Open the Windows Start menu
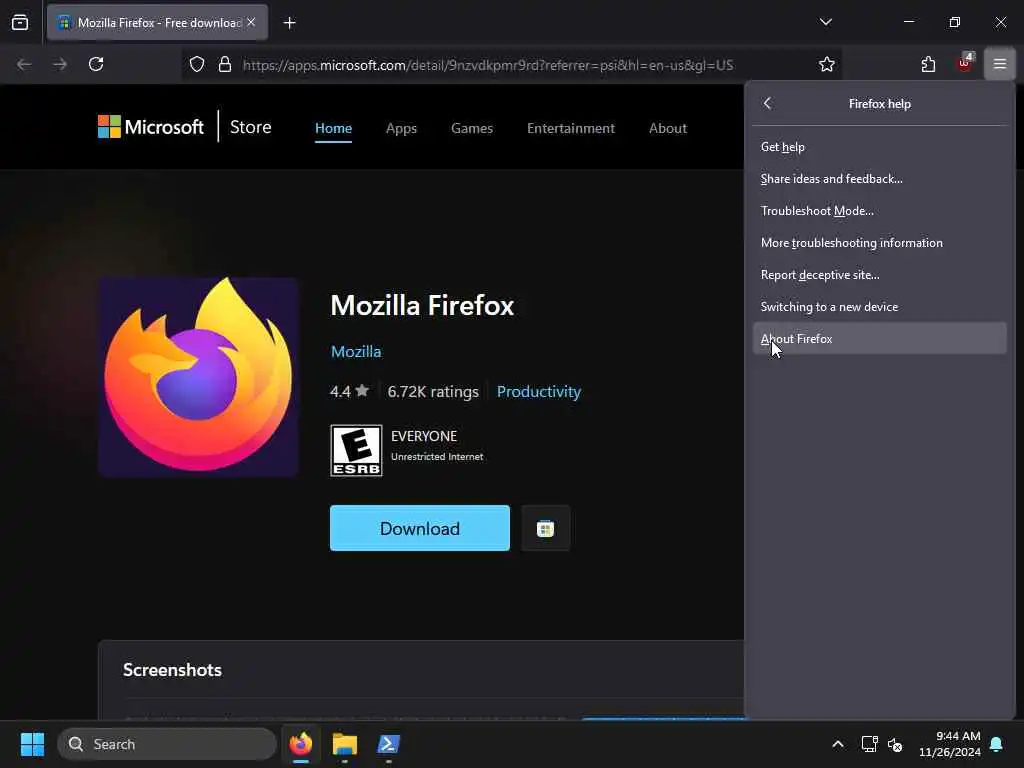 tap(32, 744)
